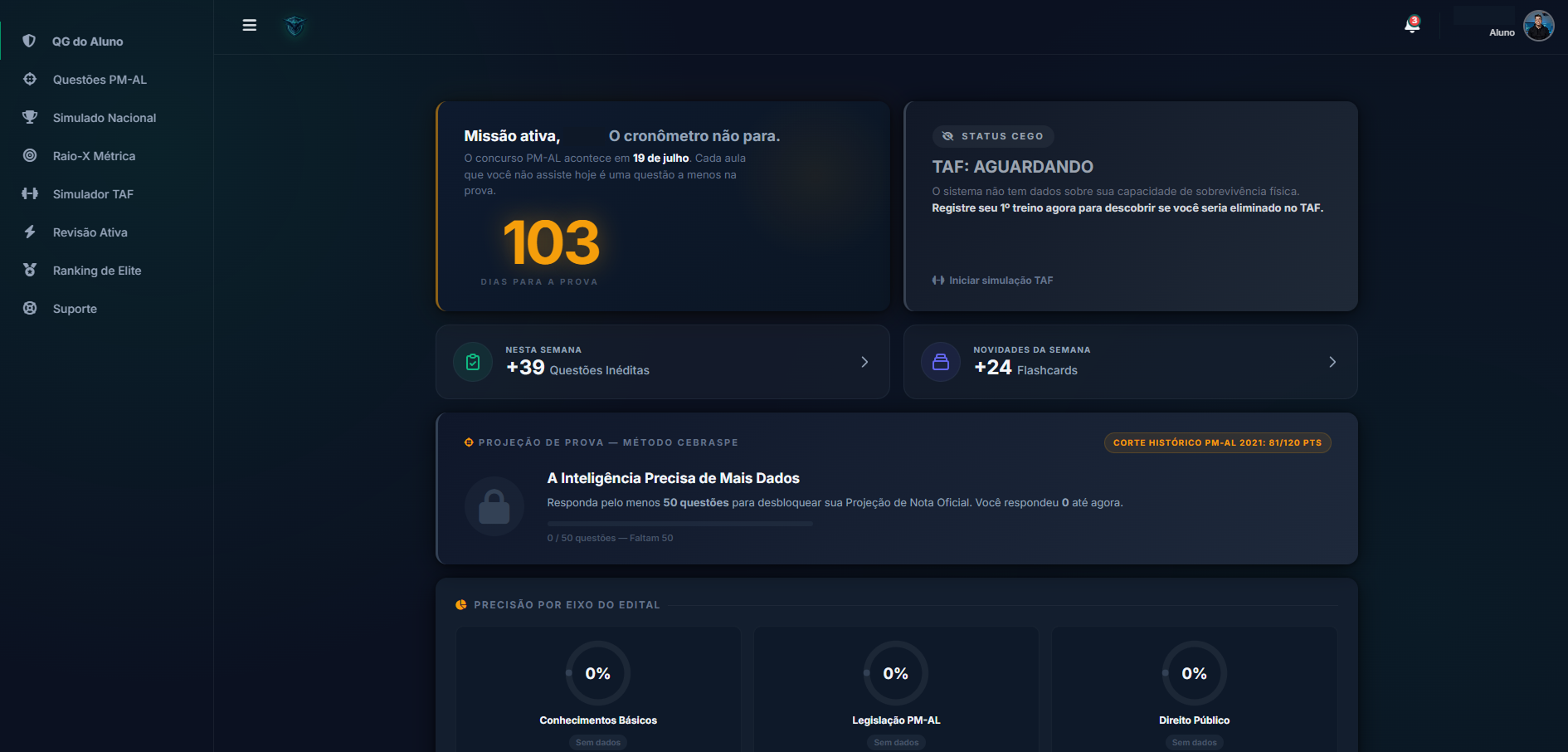Image resolution: width=1568 pixels, height=752 pixels.
Task: Click the medal icon for Ranking de Elite
Action: pos(30,270)
